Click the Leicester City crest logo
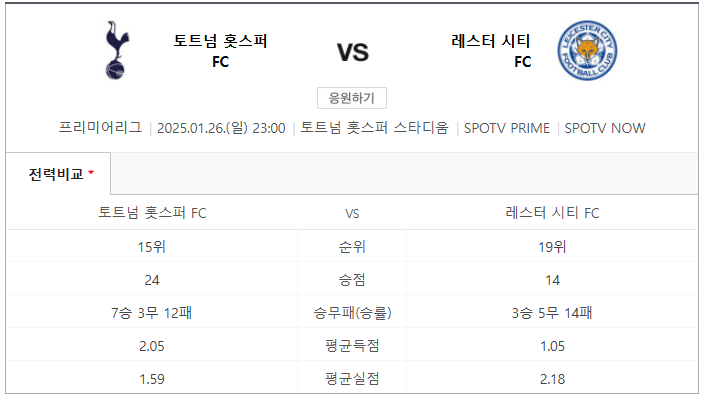 coord(587,50)
